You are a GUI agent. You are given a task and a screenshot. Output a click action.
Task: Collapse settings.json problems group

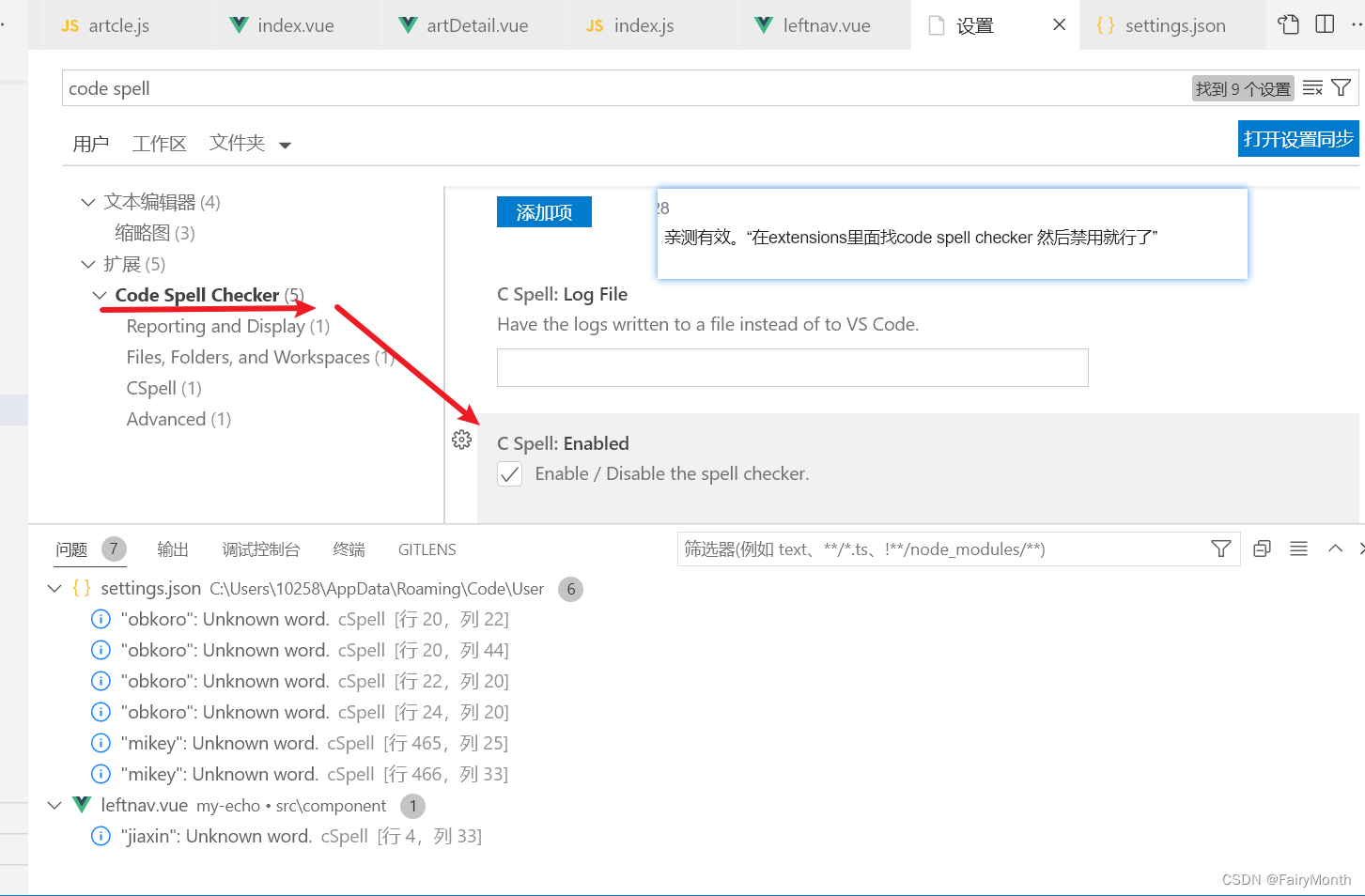coord(54,588)
